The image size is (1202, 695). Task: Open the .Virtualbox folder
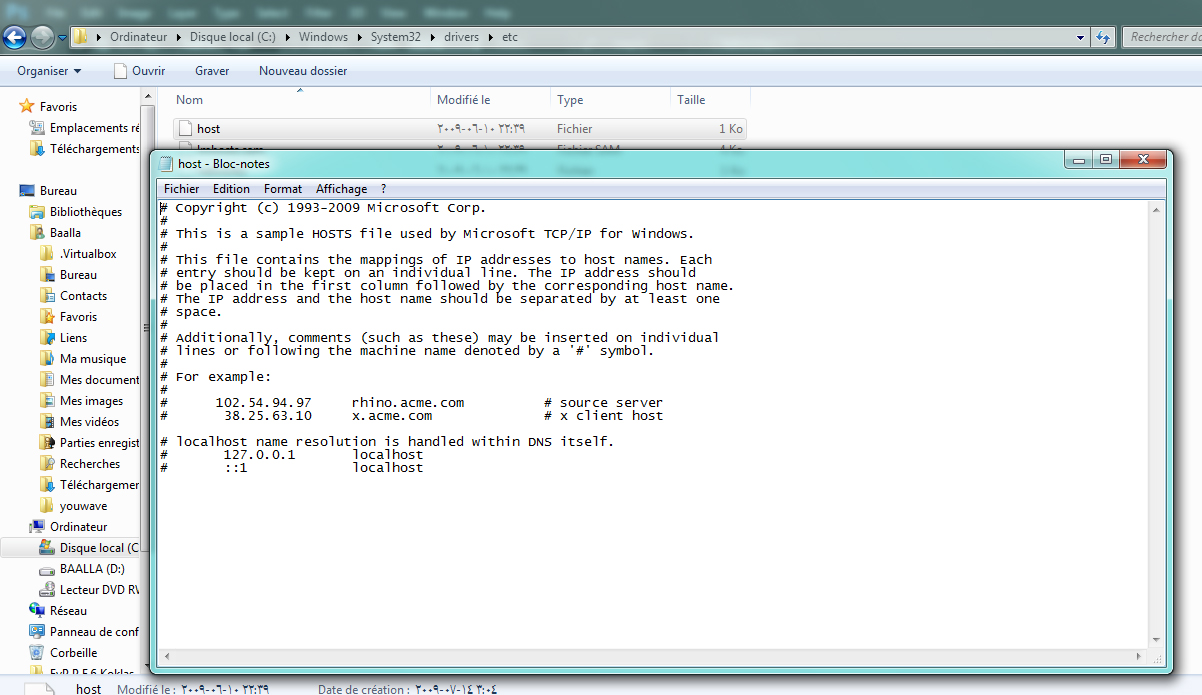79,254
